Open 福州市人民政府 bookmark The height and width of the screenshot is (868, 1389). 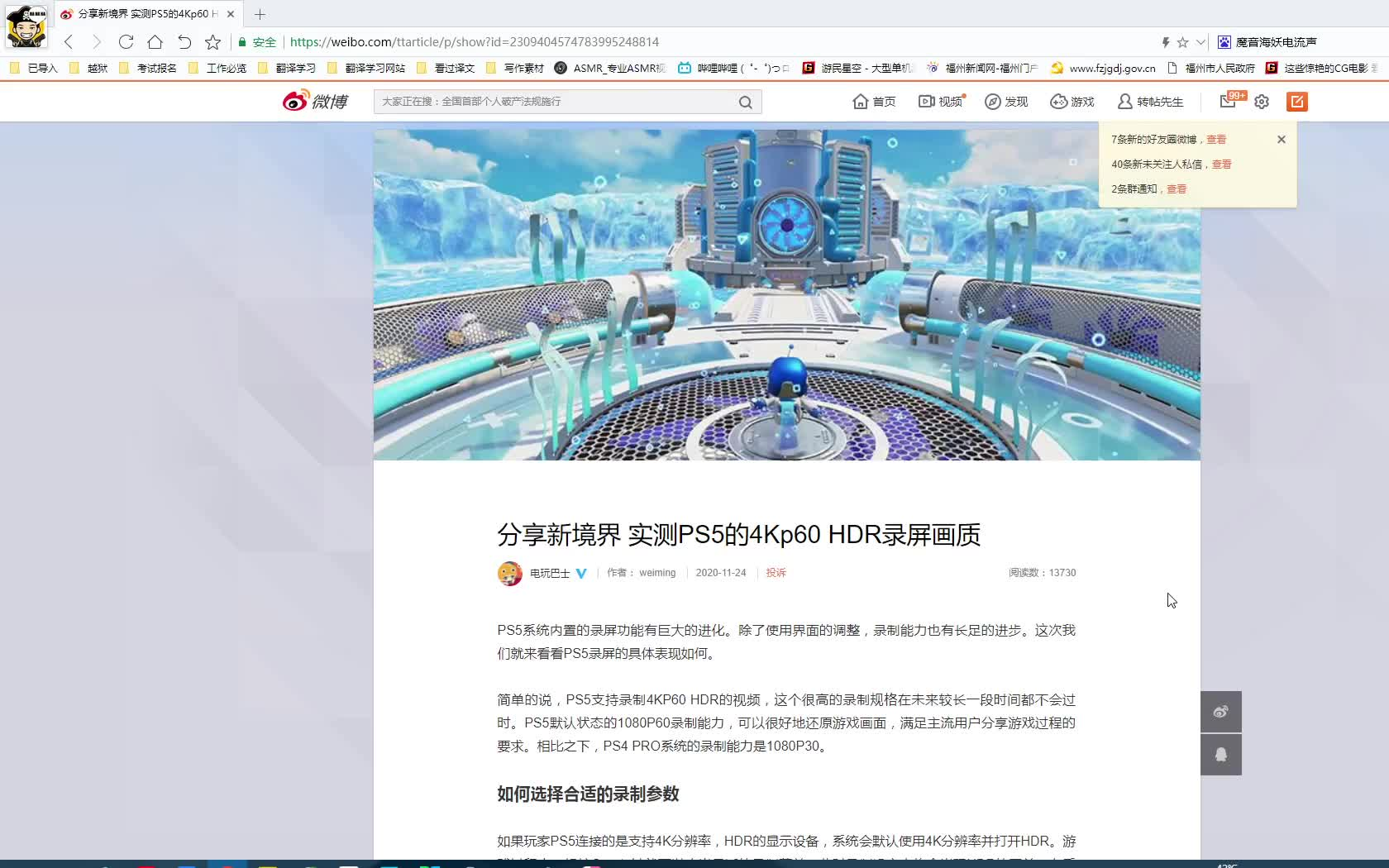[x=1211, y=68]
